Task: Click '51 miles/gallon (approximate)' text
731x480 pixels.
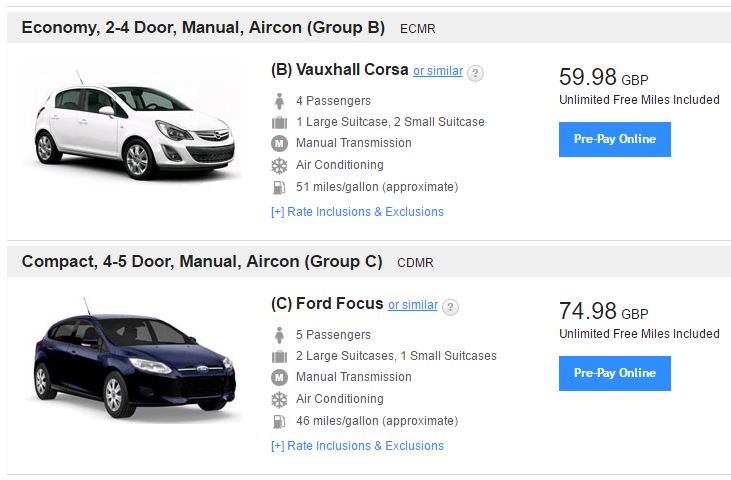Action: [377, 187]
